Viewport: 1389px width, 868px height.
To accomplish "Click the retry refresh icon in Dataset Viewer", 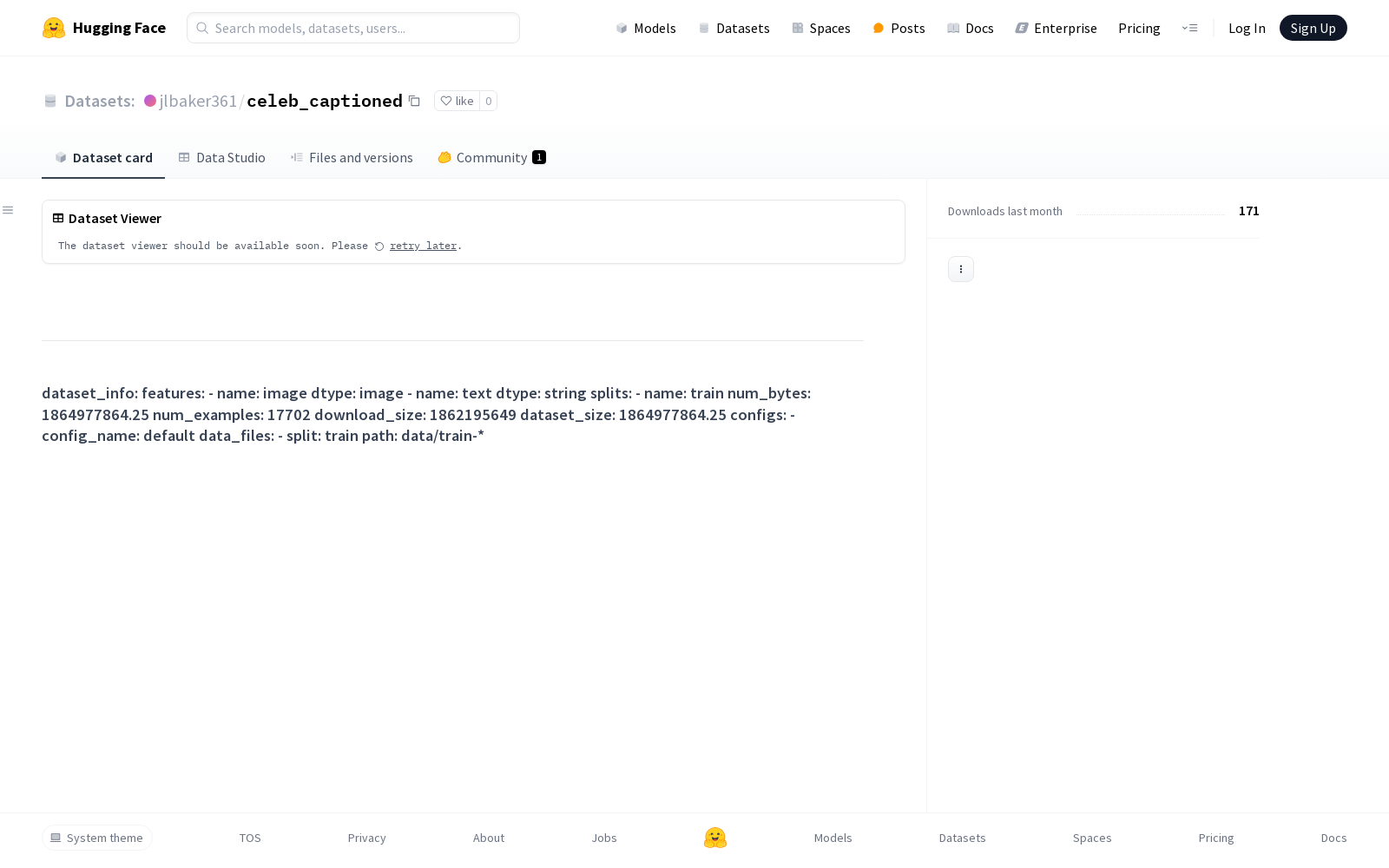I will 379,247.
